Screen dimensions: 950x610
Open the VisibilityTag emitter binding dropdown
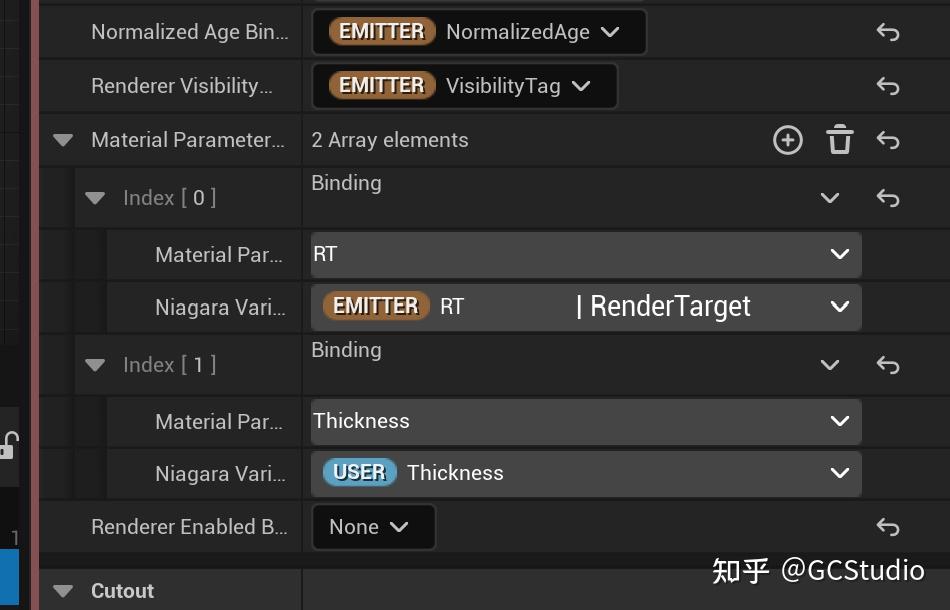pyautogui.click(x=581, y=85)
